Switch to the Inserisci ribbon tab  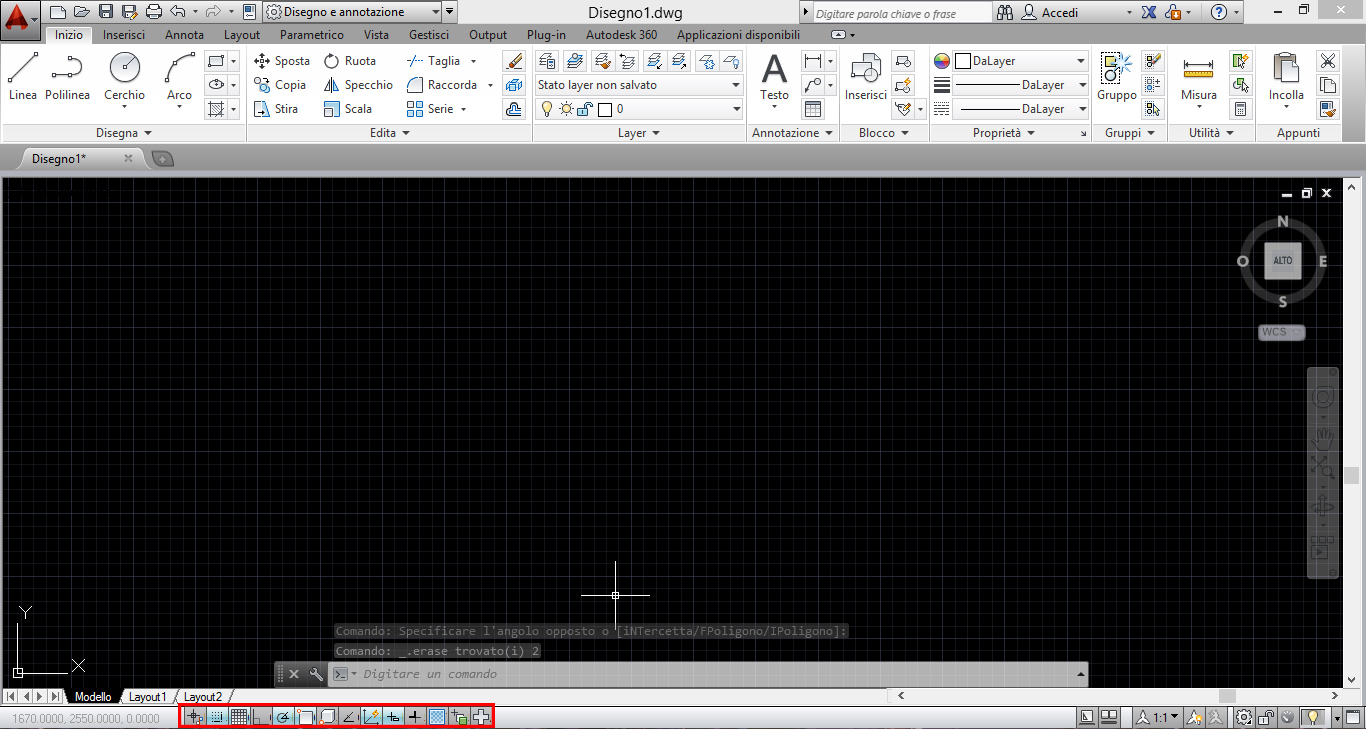tap(124, 35)
